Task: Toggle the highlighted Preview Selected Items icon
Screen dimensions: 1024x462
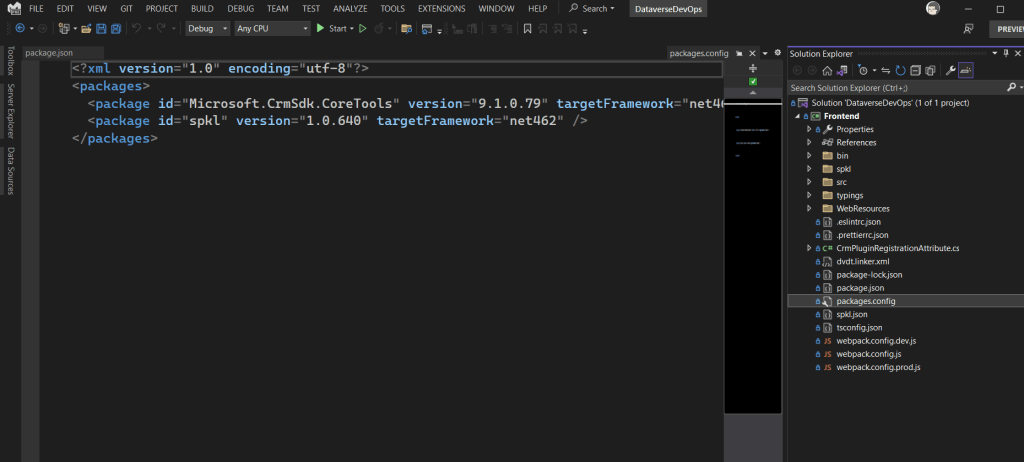Action: pyautogui.click(x=966, y=71)
